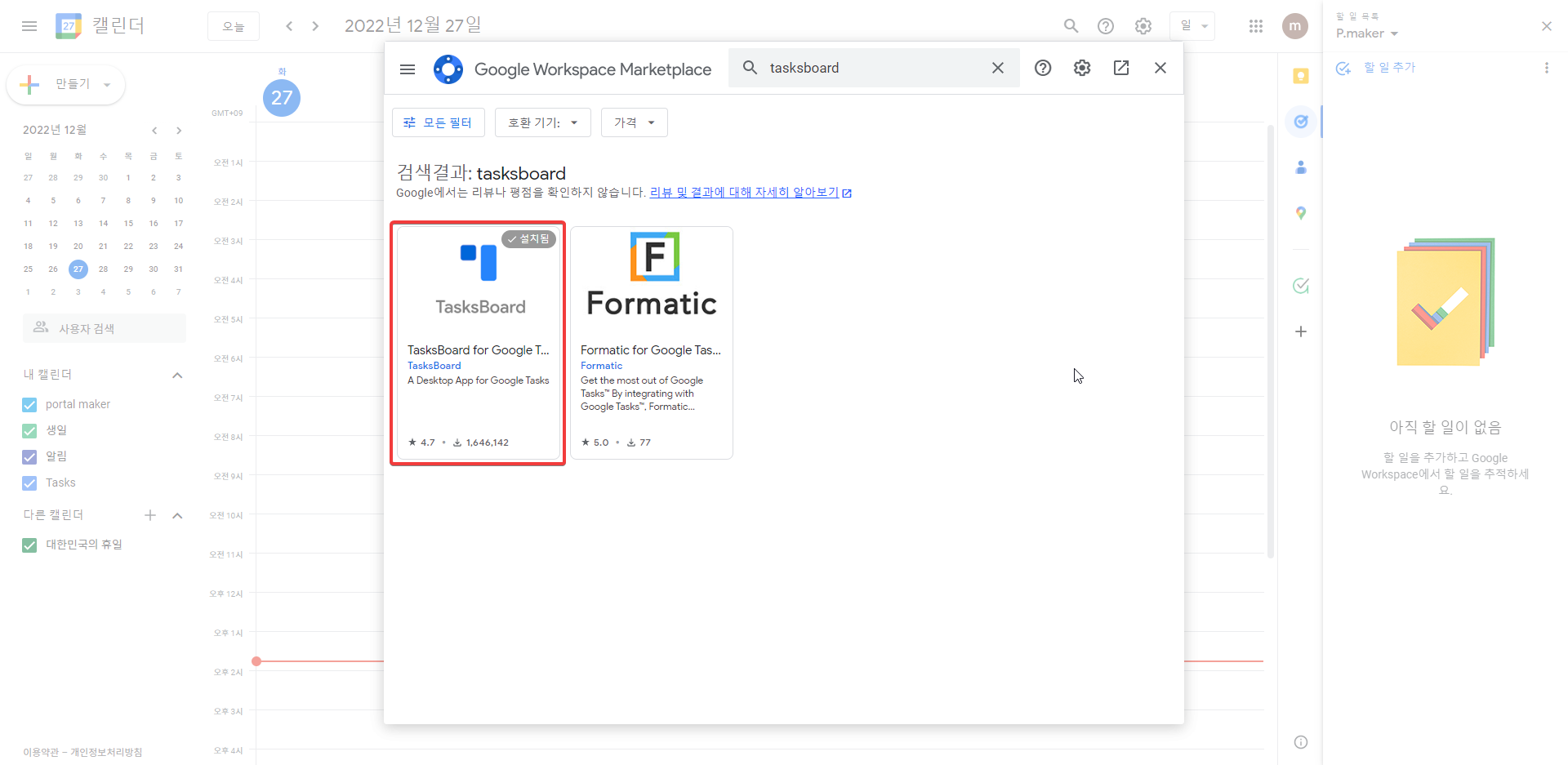Click the Google Workspace Marketplace logo

[448, 69]
